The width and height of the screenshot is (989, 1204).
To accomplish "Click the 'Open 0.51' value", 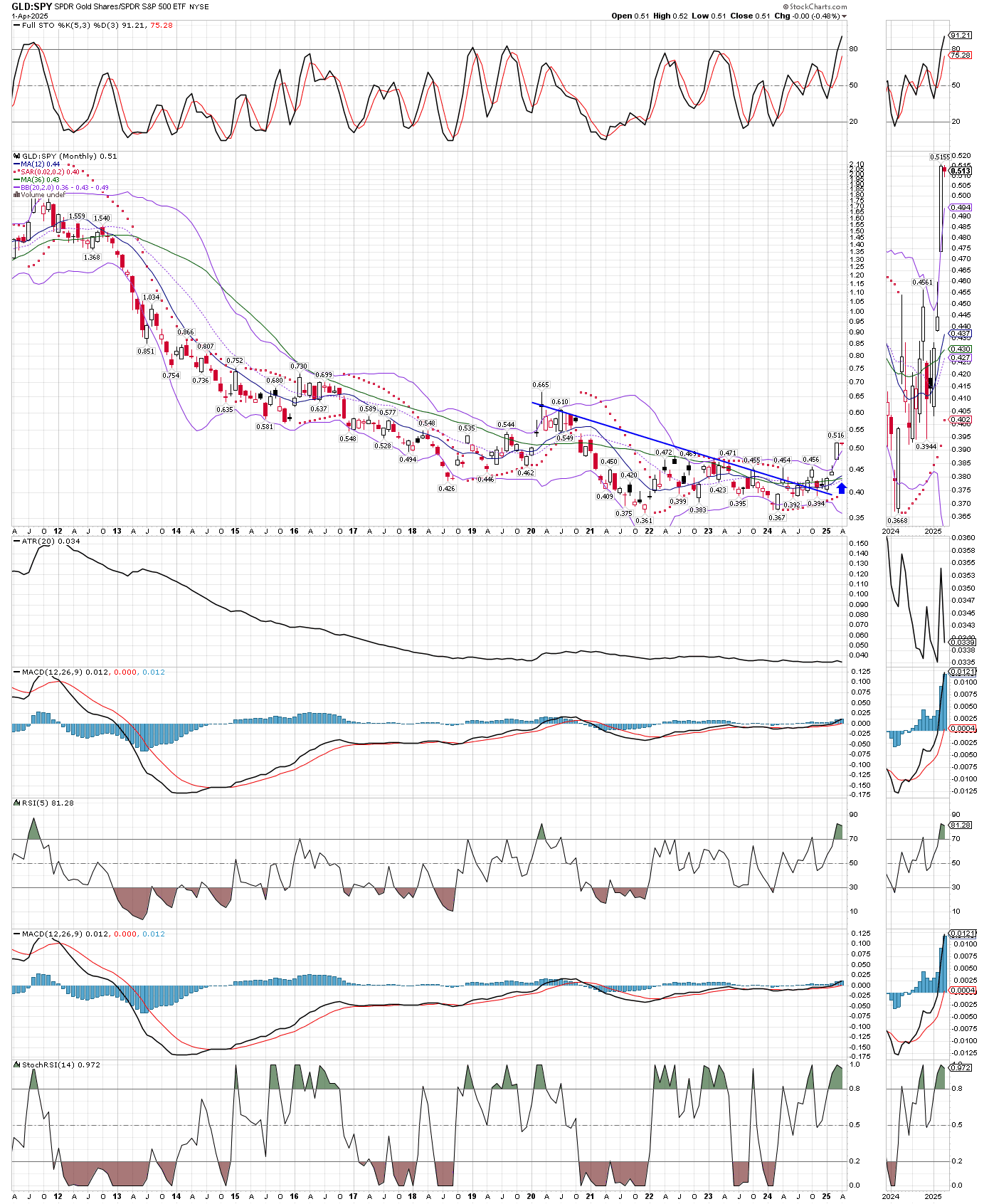I will tap(630, 16).
